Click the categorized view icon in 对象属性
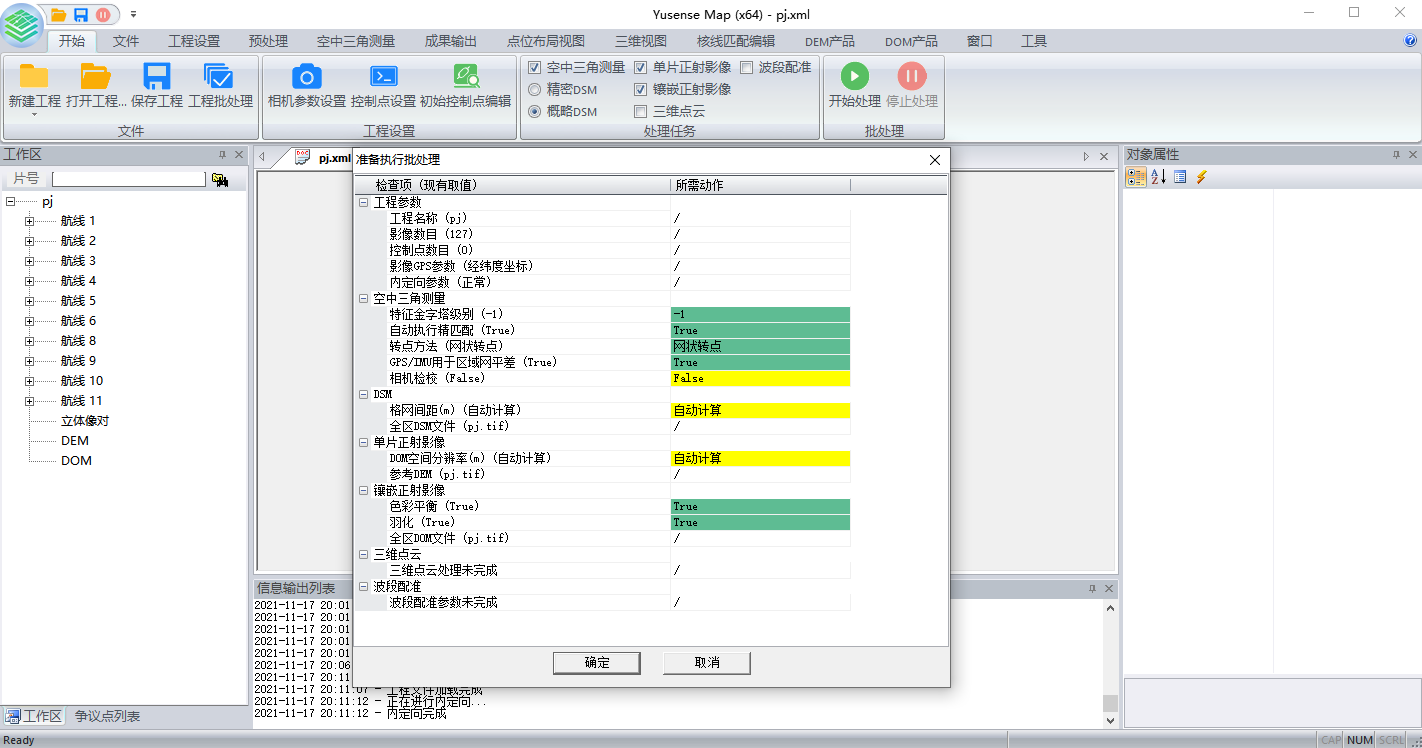The height and width of the screenshot is (748, 1422). pyautogui.click(x=1136, y=177)
